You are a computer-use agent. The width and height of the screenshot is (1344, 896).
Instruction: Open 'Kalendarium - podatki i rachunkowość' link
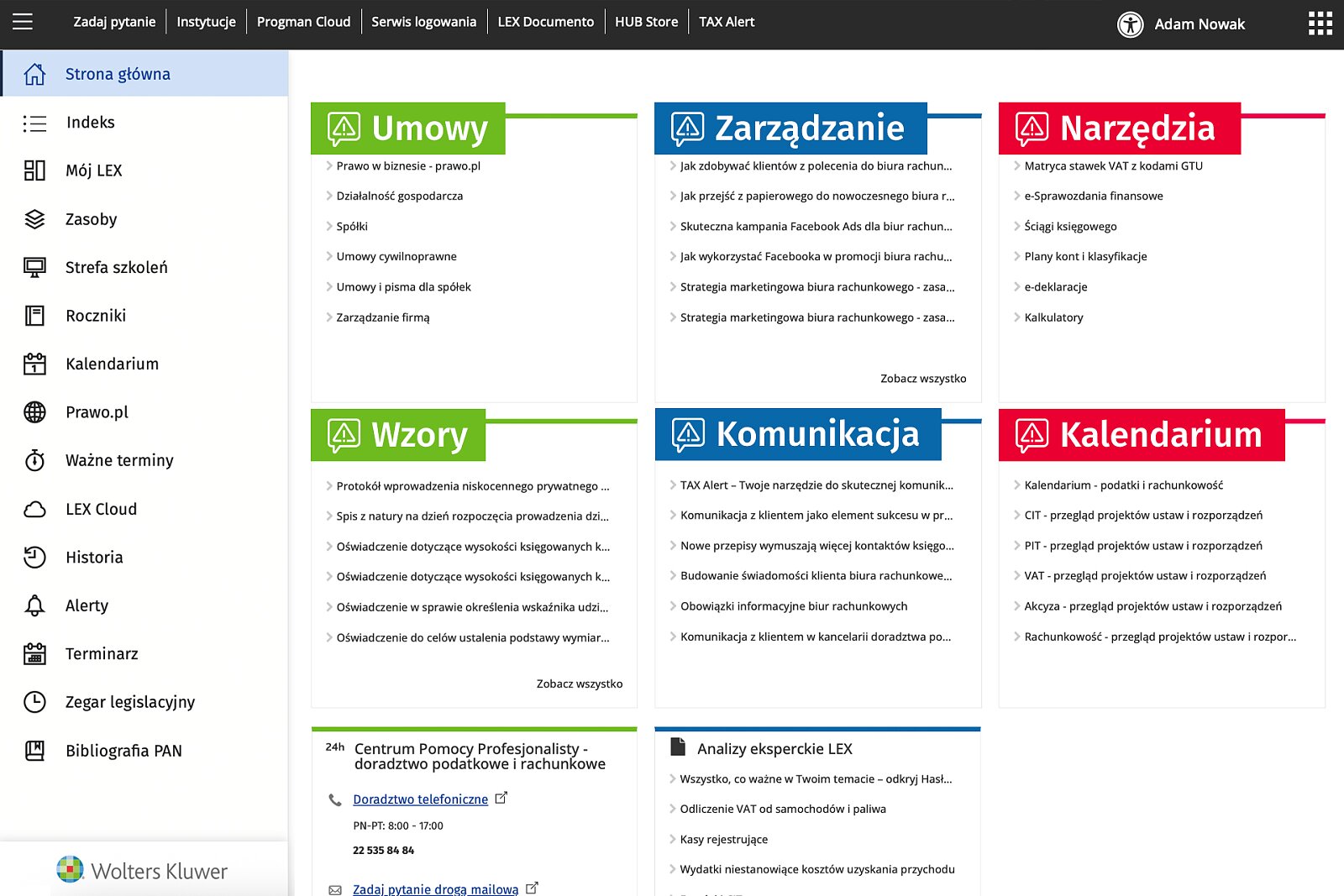pos(1123,485)
